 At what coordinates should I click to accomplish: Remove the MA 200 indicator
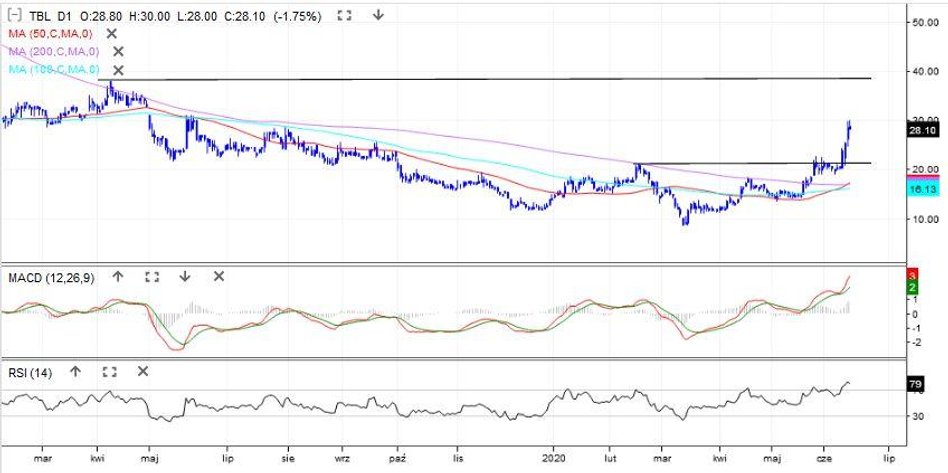[118, 52]
